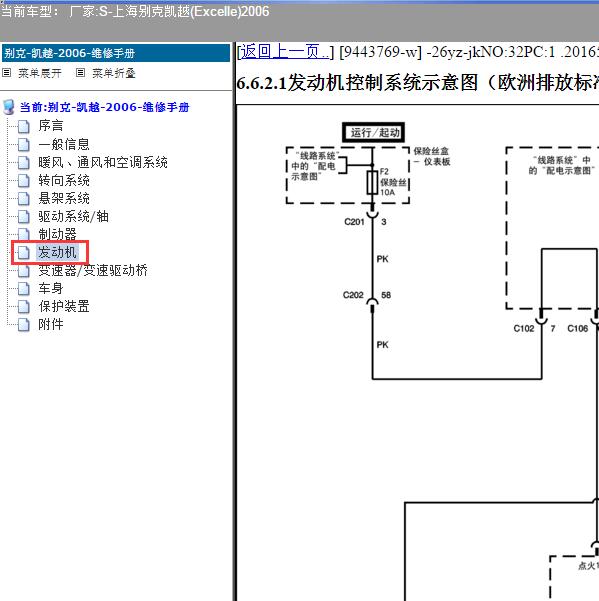Click the page icon beside 发动机
The width and height of the screenshot is (599, 601).
(x=24, y=253)
